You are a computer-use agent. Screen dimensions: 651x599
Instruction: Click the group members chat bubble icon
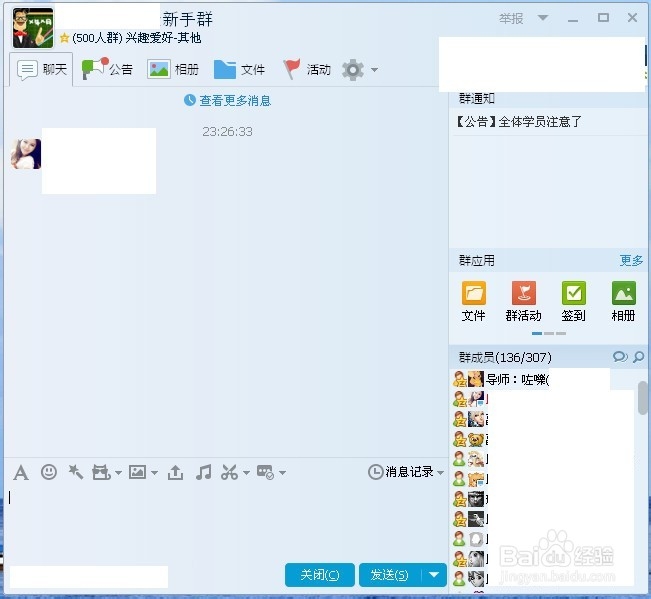[x=620, y=357]
